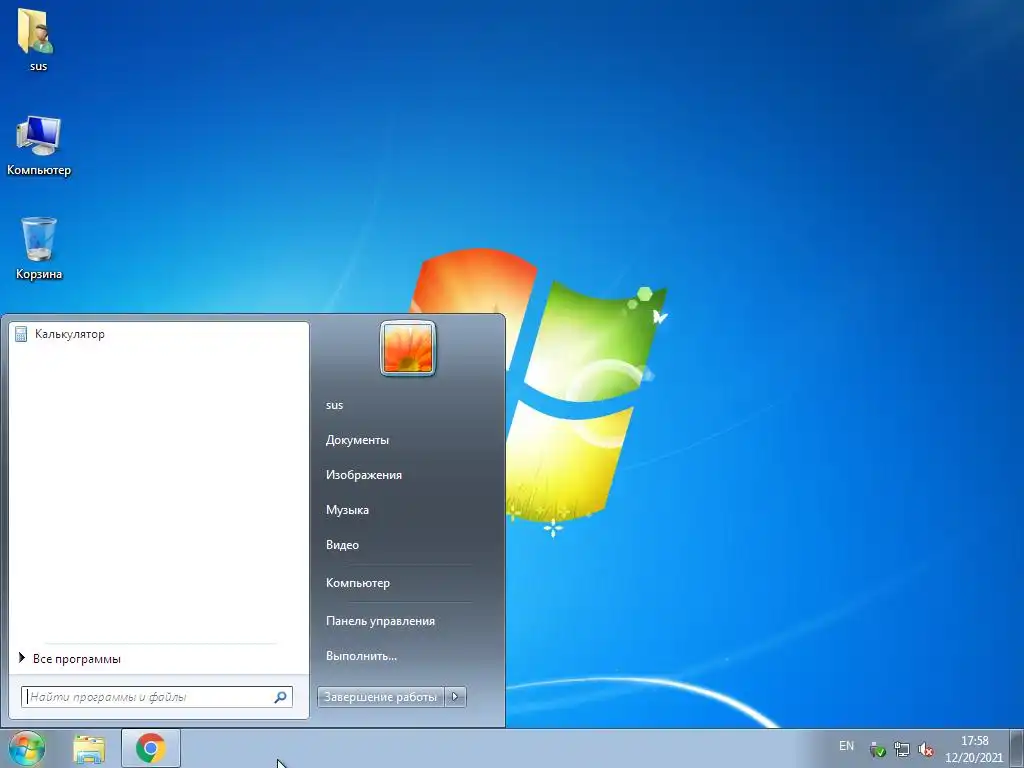Open Видео from Start menu

point(342,545)
